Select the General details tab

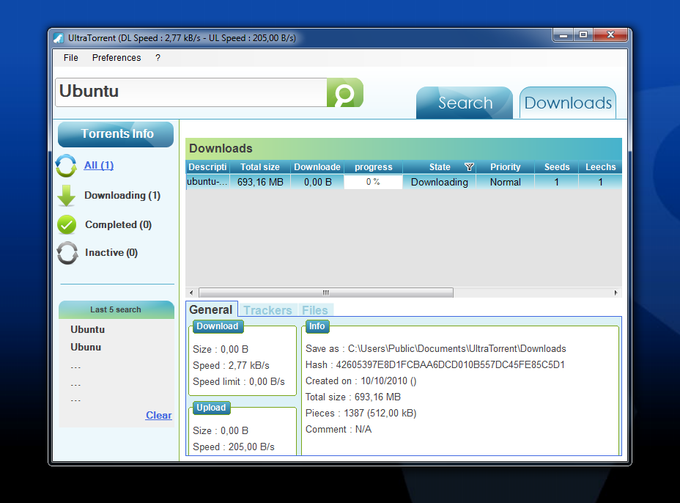coord(211,310)
